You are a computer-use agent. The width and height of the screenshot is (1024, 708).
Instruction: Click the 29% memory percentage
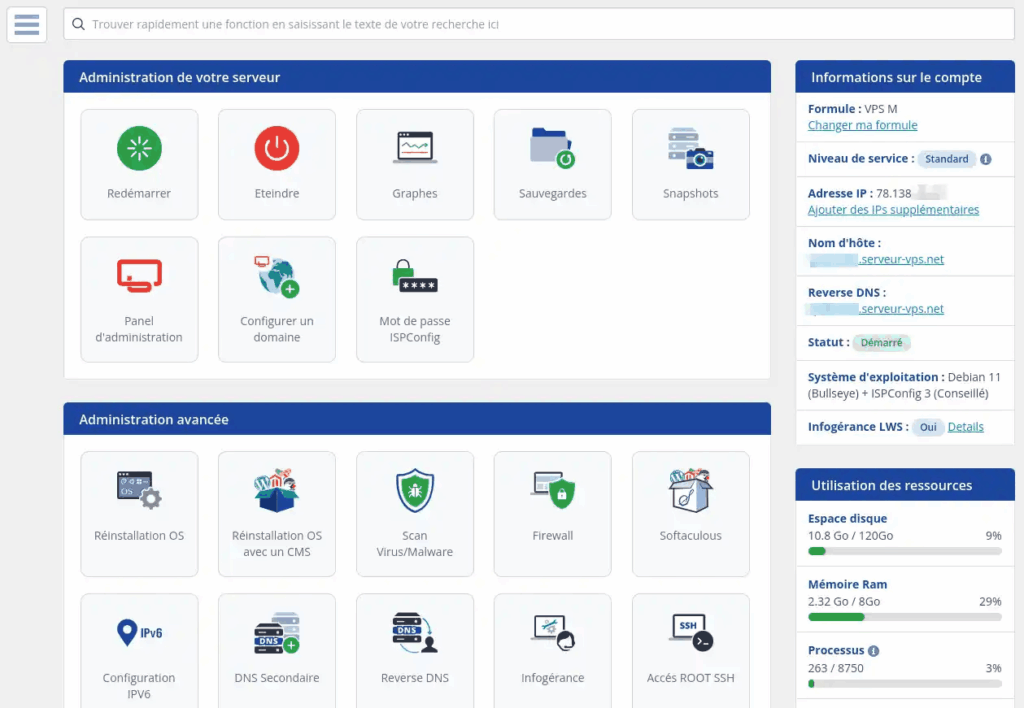point(990,602)
